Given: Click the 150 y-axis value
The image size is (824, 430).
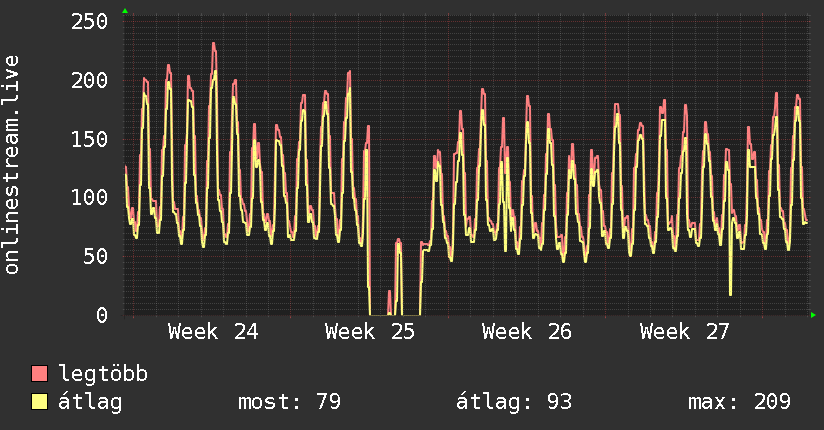Looking at the screenshot, I should tap(89, 139).
